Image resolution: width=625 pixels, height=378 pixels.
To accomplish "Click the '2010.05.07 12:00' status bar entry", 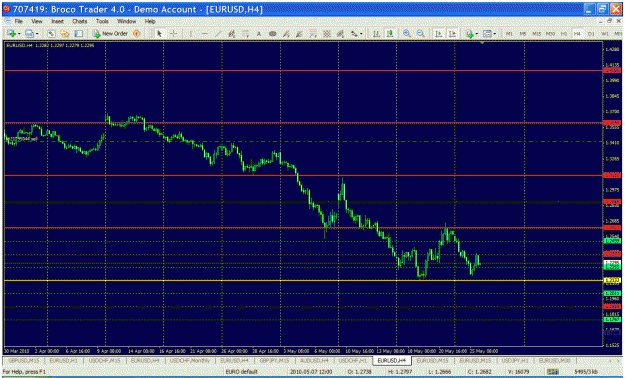I will pos(311,372).
